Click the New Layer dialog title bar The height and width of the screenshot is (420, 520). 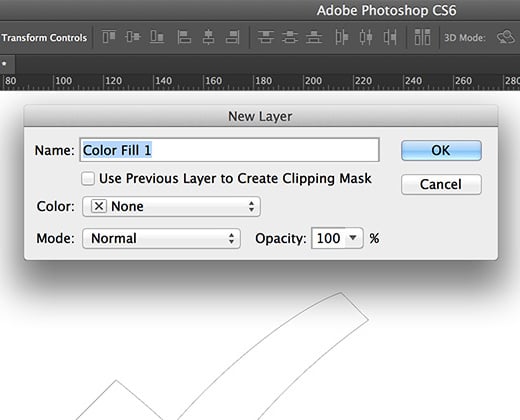click(261, 116)
